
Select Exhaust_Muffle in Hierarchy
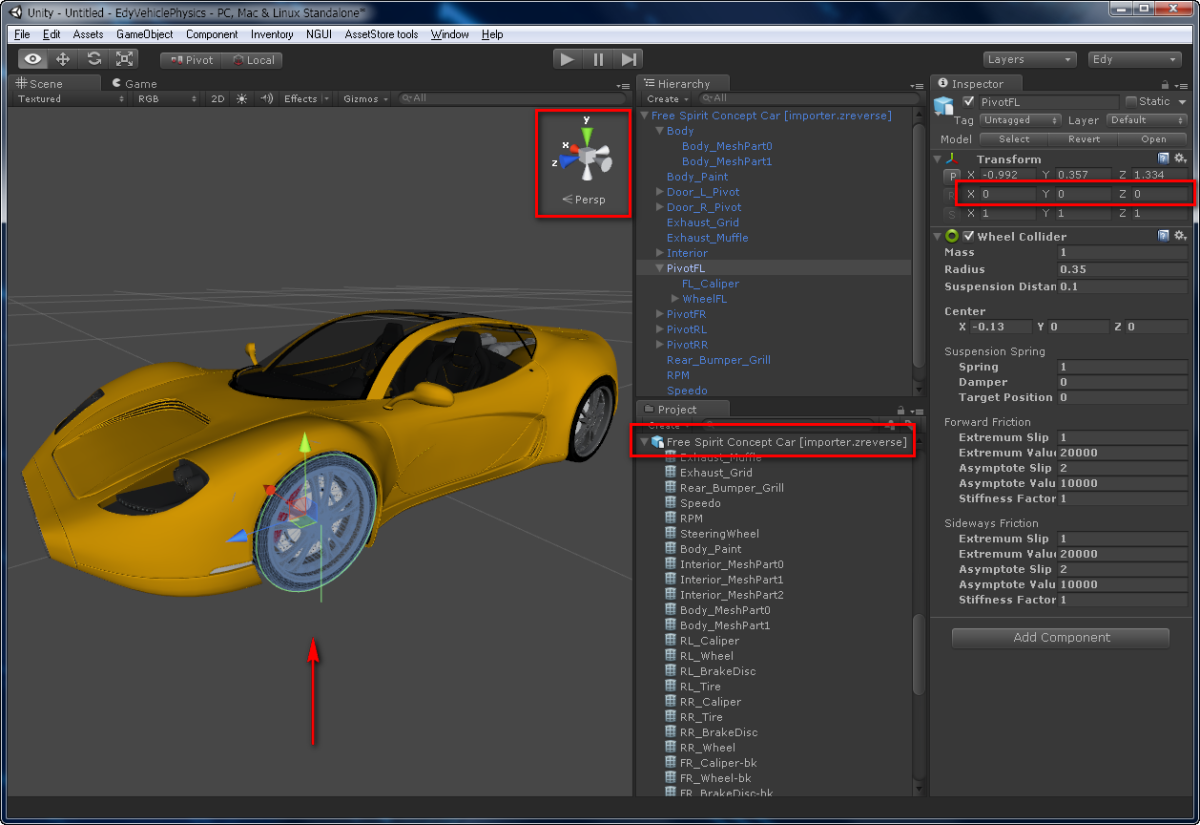pyautogui.click(x=707, y=238)
